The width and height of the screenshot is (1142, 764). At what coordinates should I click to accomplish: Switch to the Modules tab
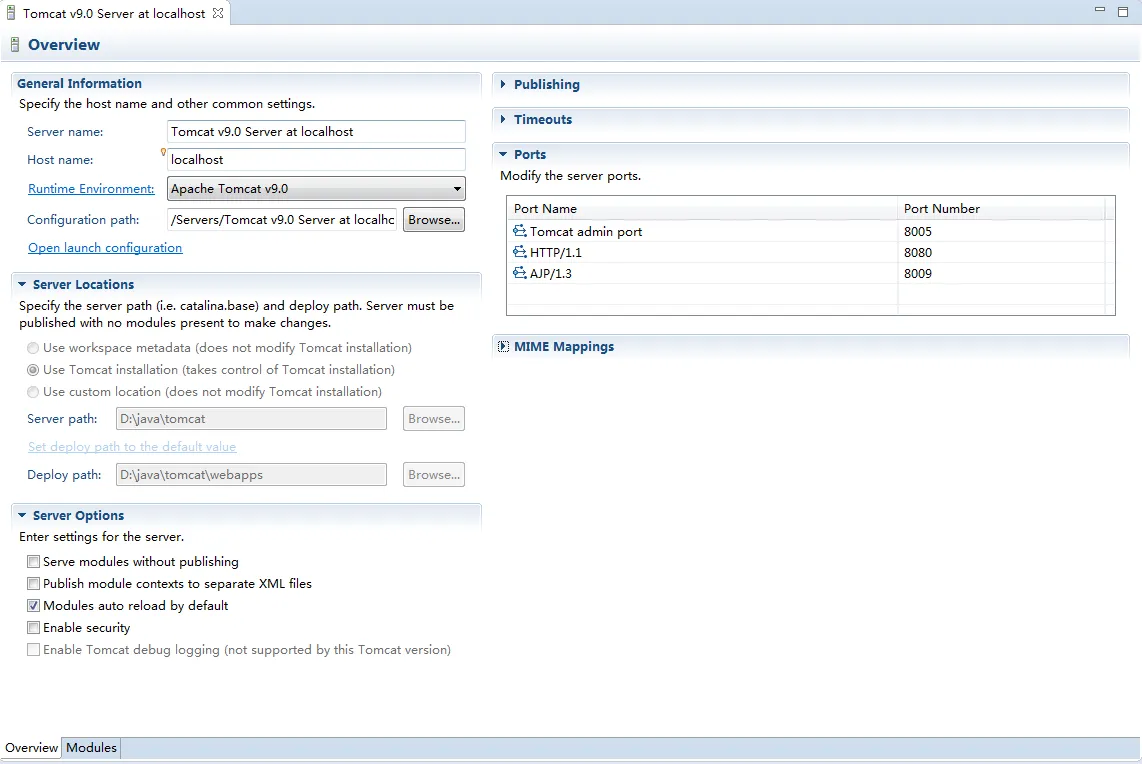[91, 748]
